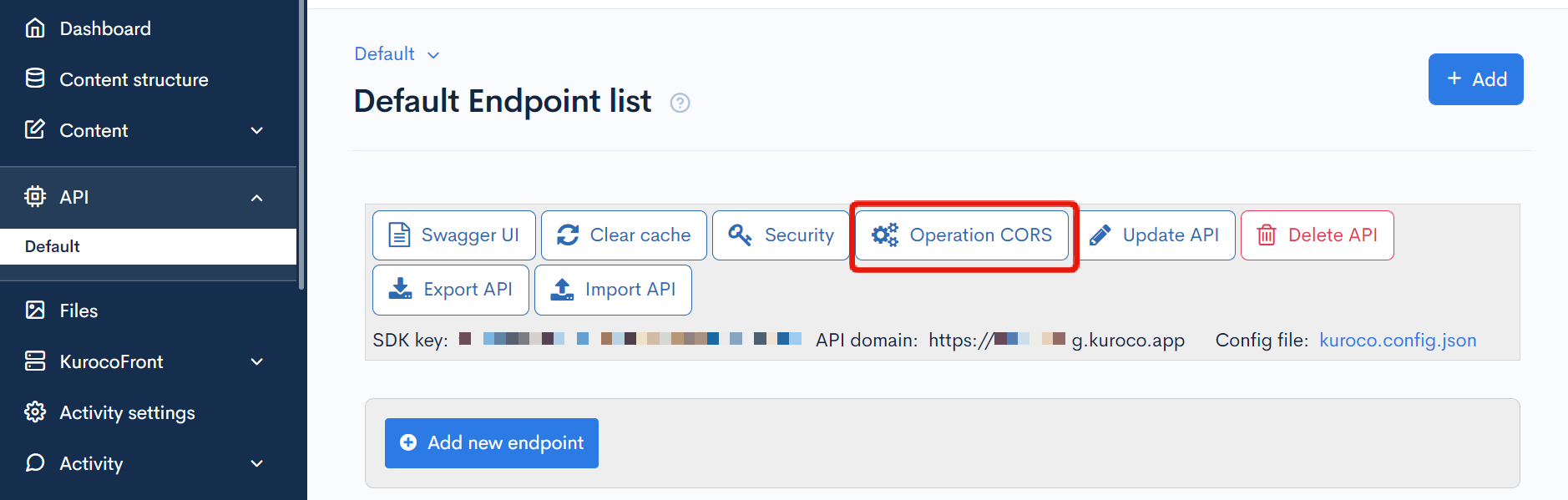
Task: Open the kuroco.config.json link
Action: (1398, 341)
